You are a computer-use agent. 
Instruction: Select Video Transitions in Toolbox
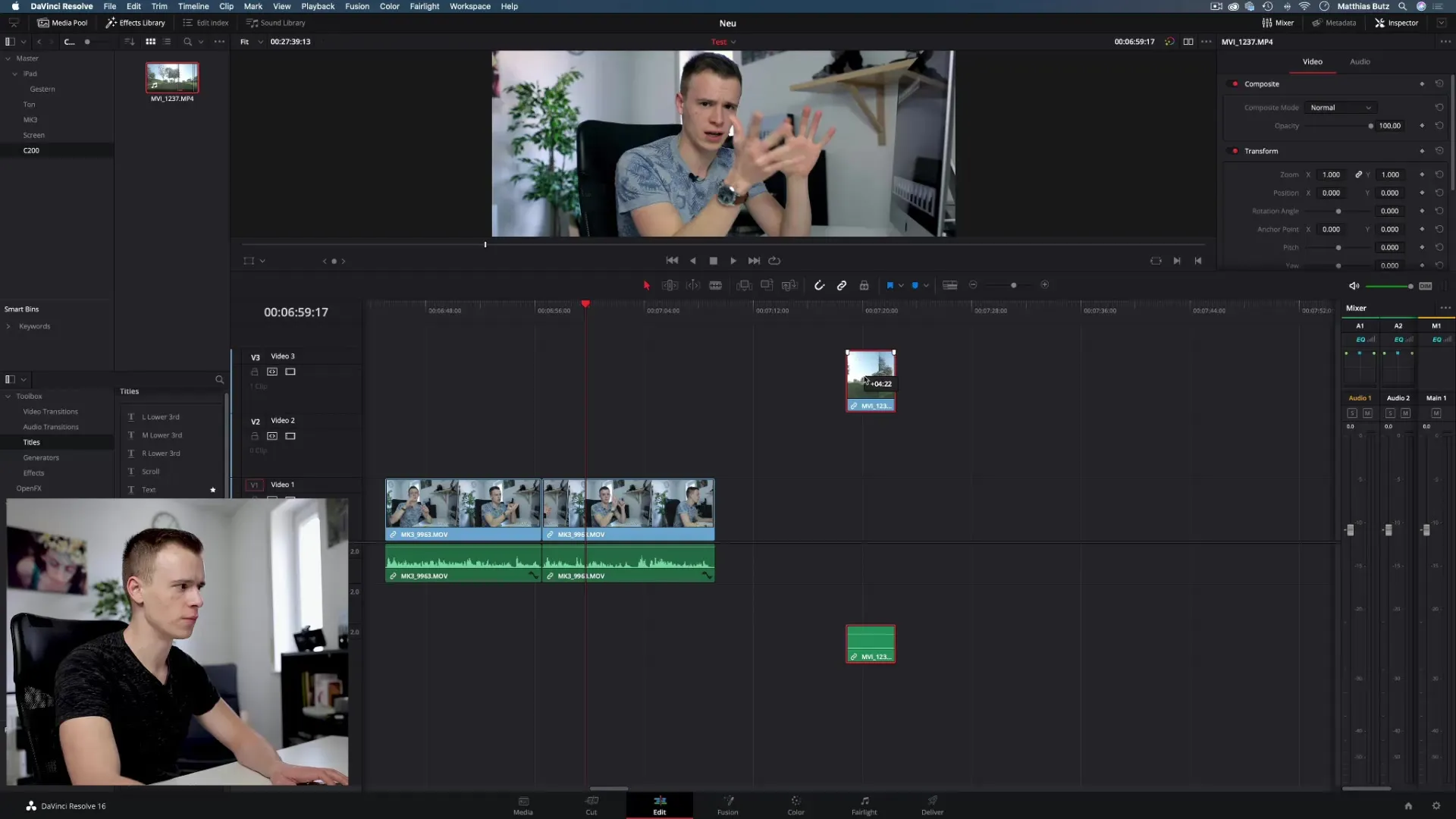(x=50, y=412)
